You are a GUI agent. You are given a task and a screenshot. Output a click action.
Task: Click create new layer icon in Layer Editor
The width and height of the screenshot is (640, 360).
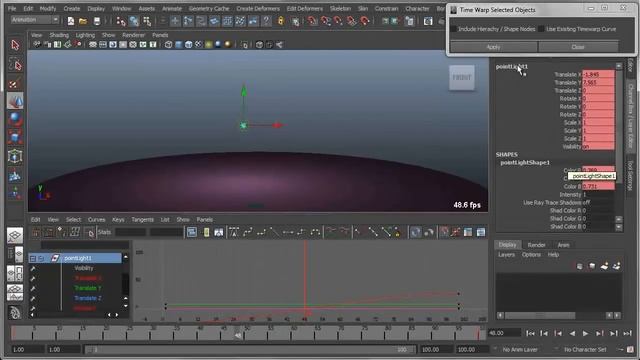click(x=604, y=266)
